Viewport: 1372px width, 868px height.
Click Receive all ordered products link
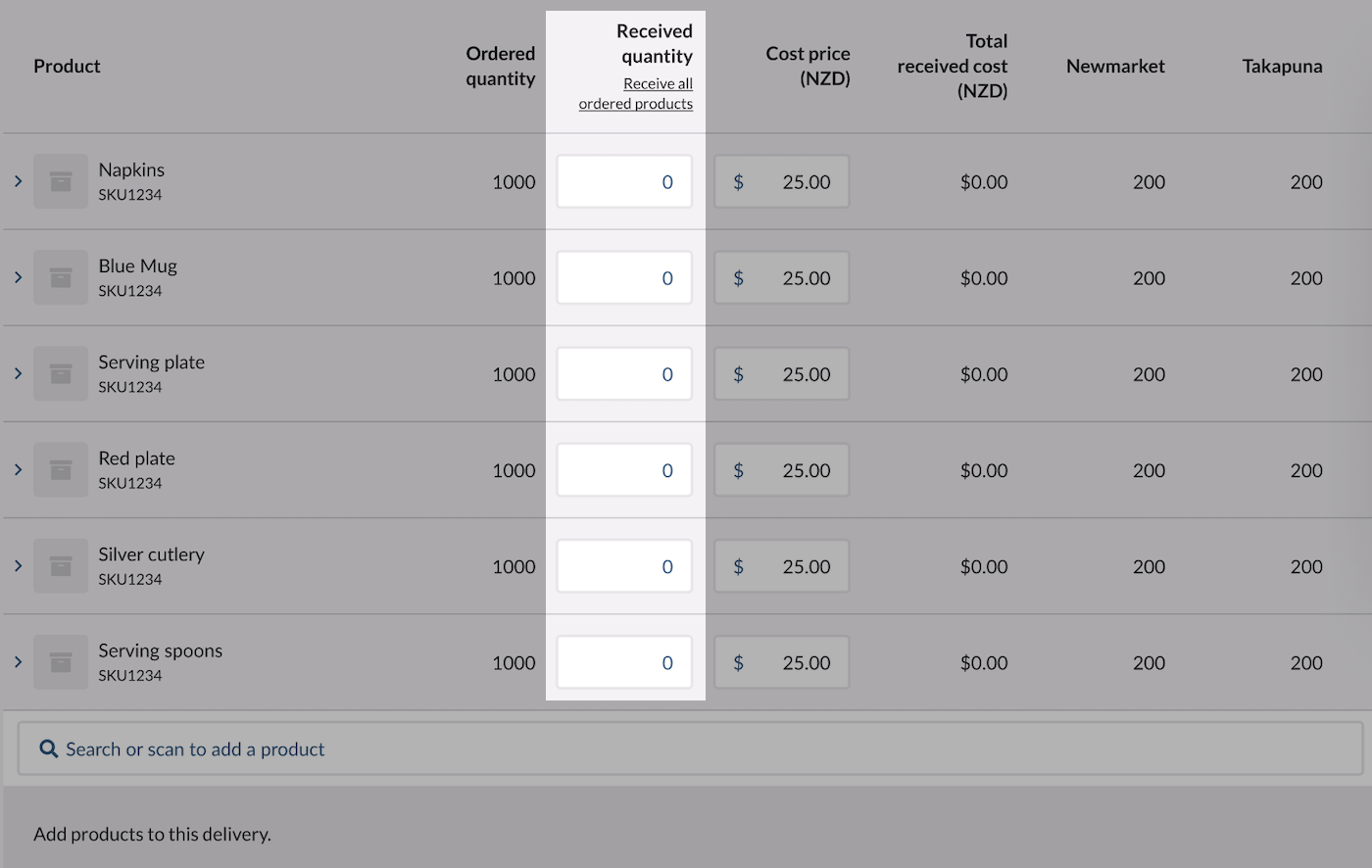[x=636, y=94]
